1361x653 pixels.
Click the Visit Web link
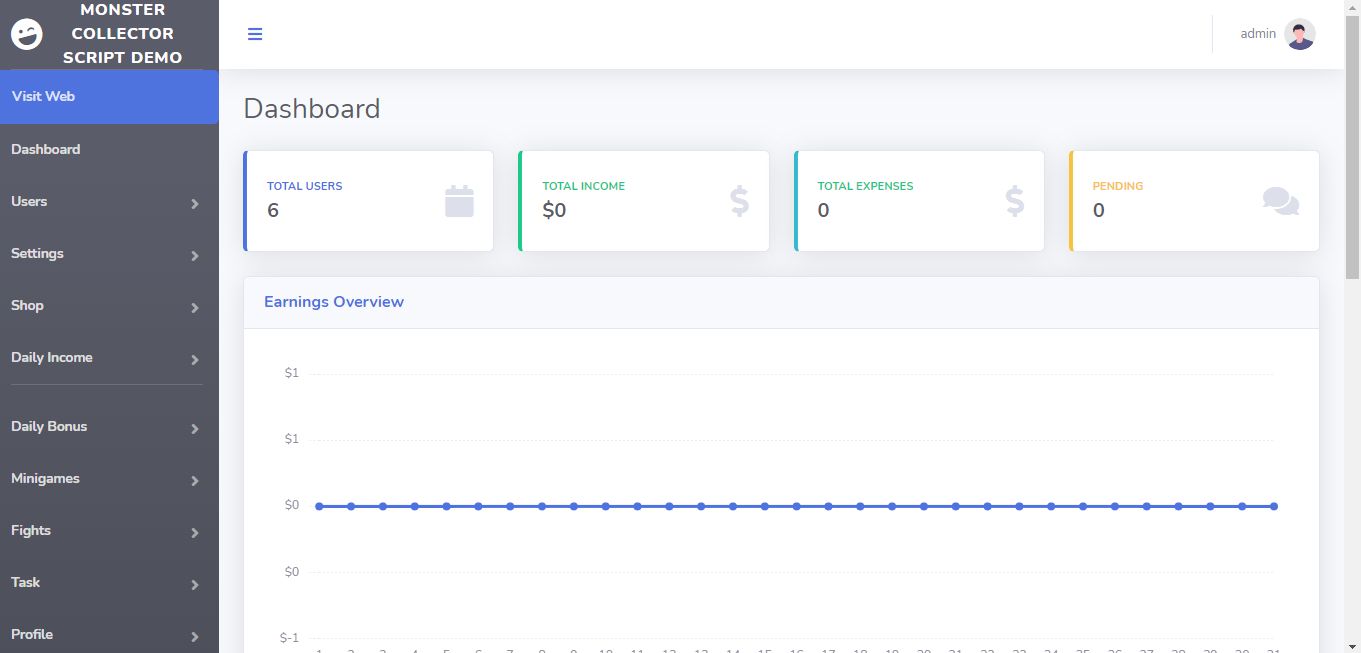[43, 96]
